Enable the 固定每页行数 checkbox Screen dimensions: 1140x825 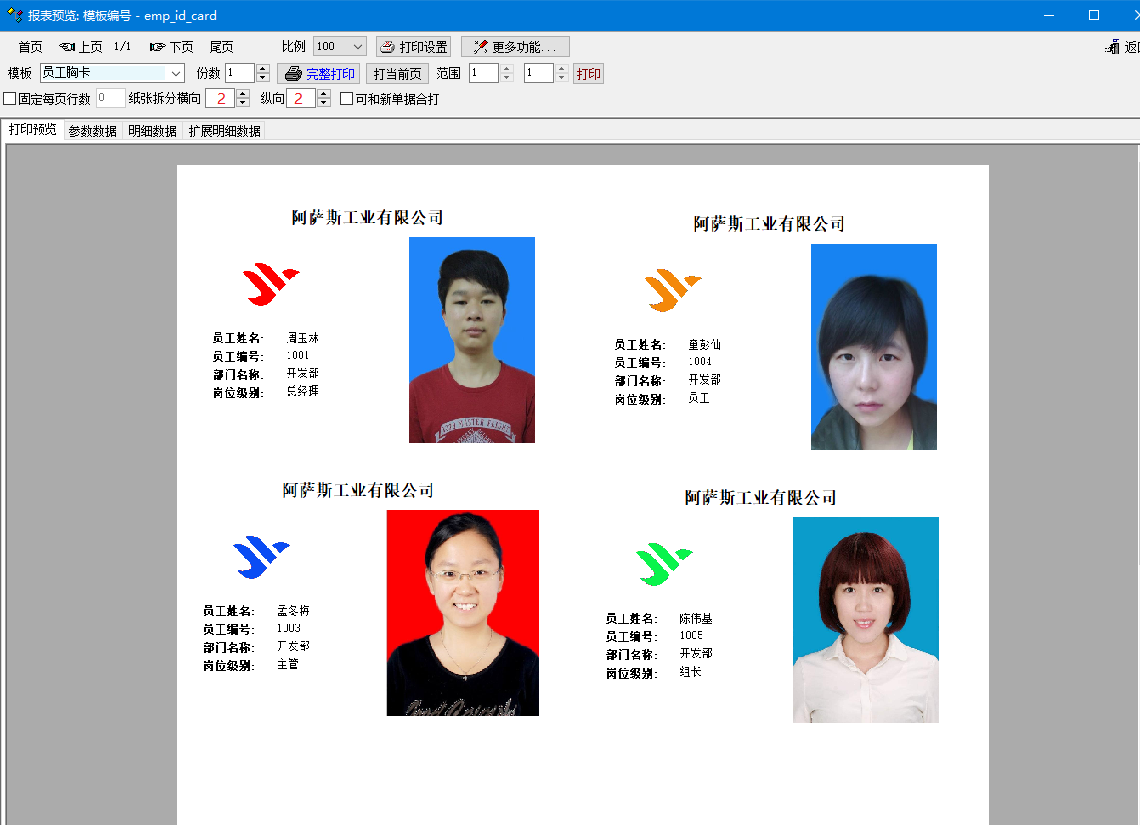click(10, 99)
